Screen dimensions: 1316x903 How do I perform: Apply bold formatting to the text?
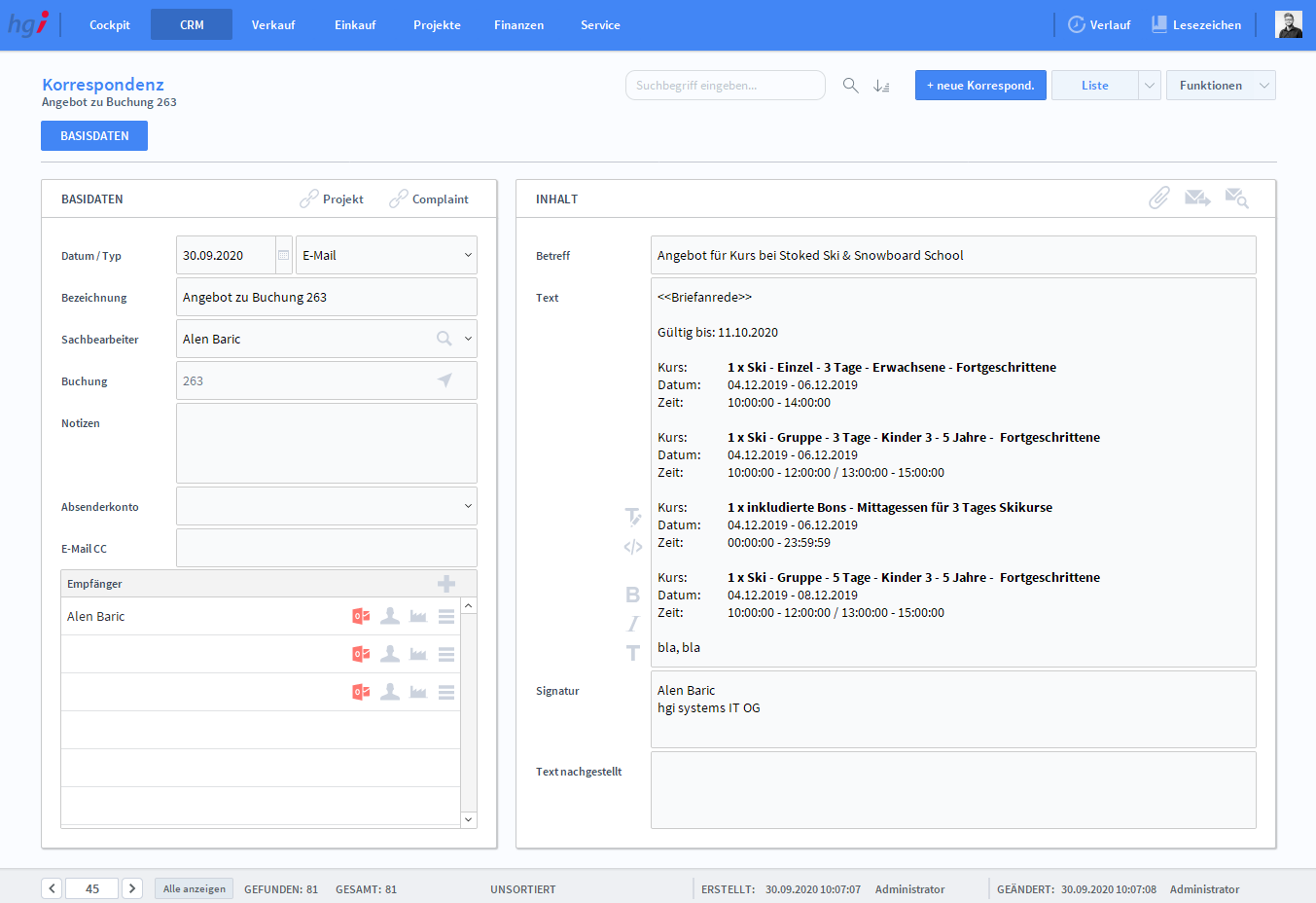click(x=632, y=595)
